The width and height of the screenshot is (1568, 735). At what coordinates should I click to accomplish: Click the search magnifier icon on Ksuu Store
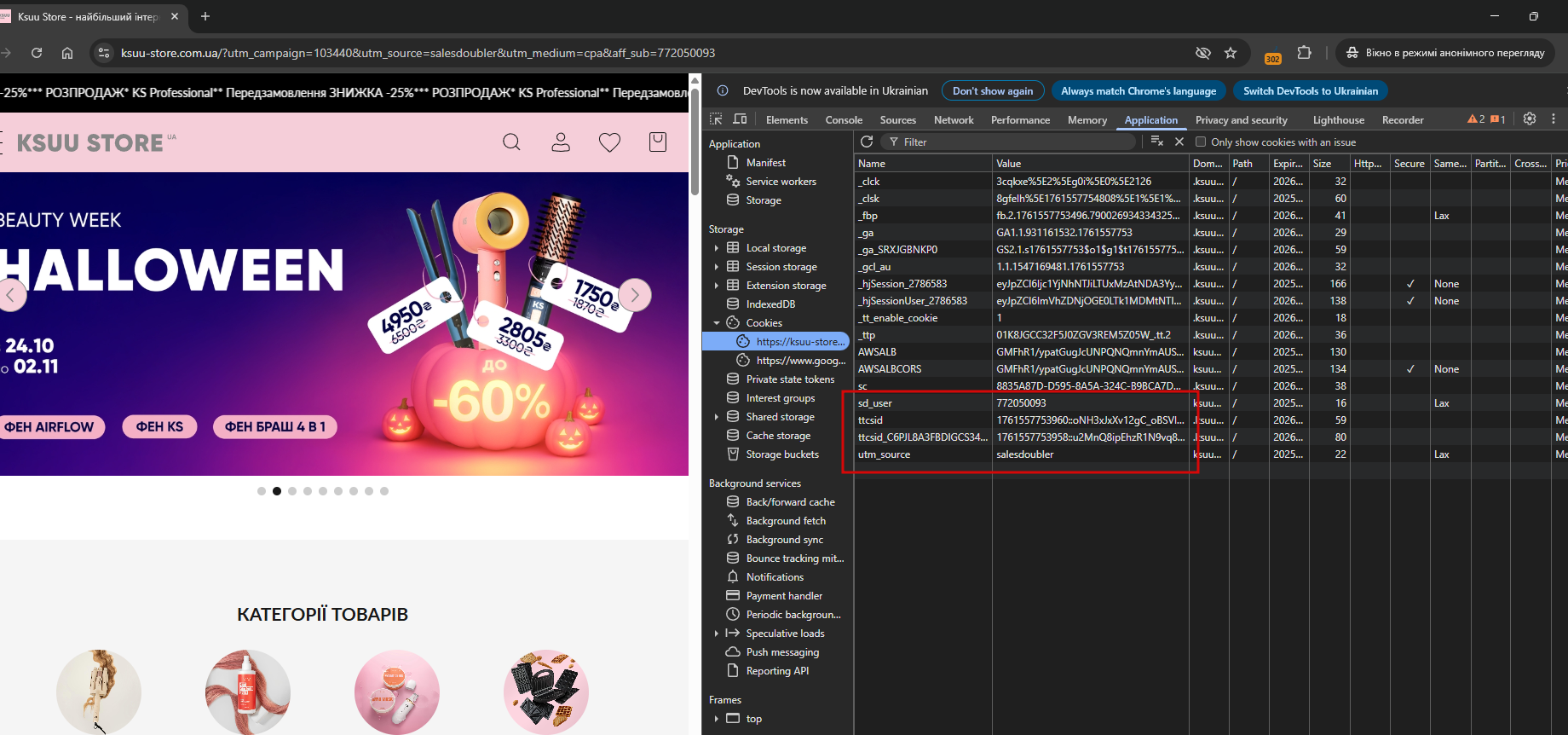pos(511,142)
